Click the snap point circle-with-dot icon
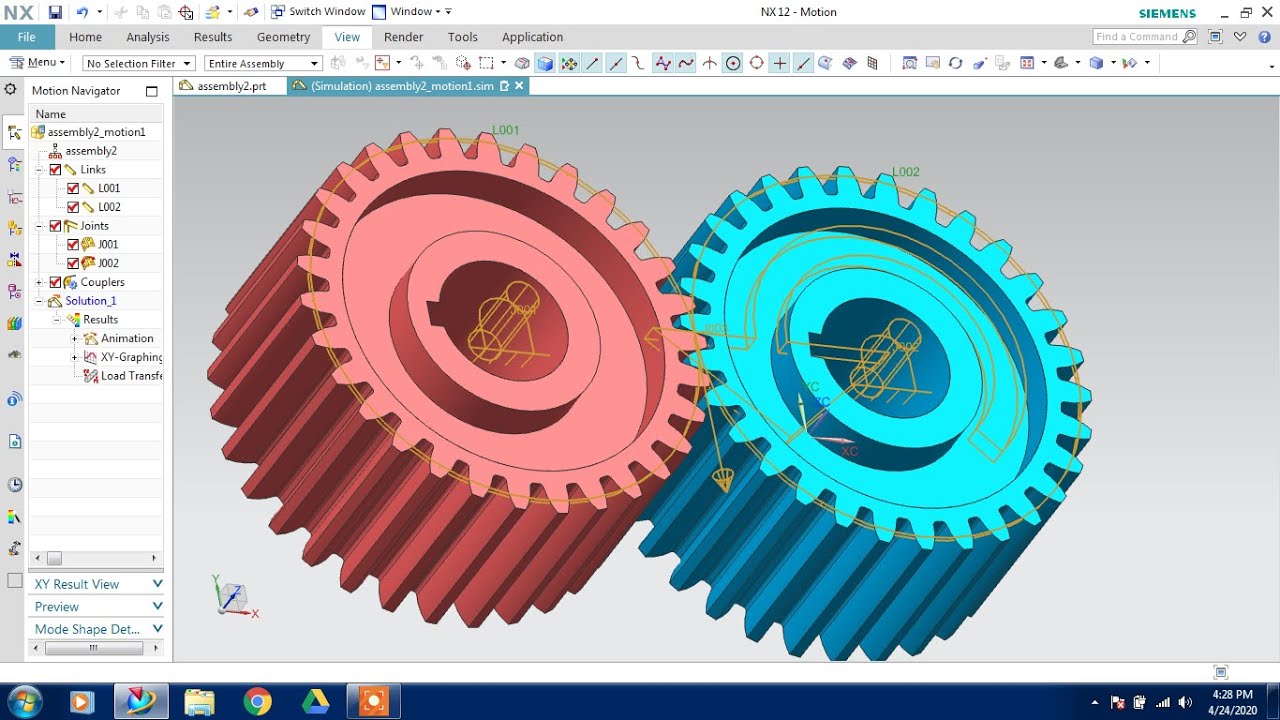1280x720 pixels. (733, 63)
